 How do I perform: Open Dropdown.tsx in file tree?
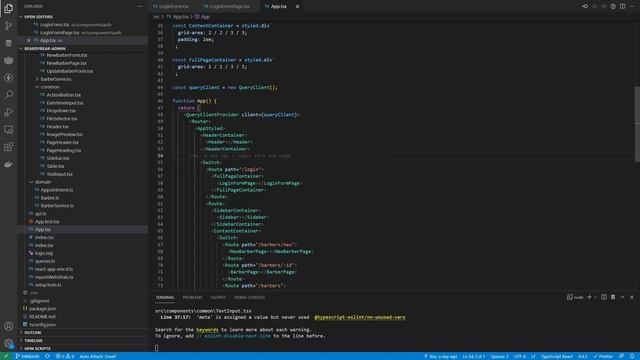pos(61,111)
